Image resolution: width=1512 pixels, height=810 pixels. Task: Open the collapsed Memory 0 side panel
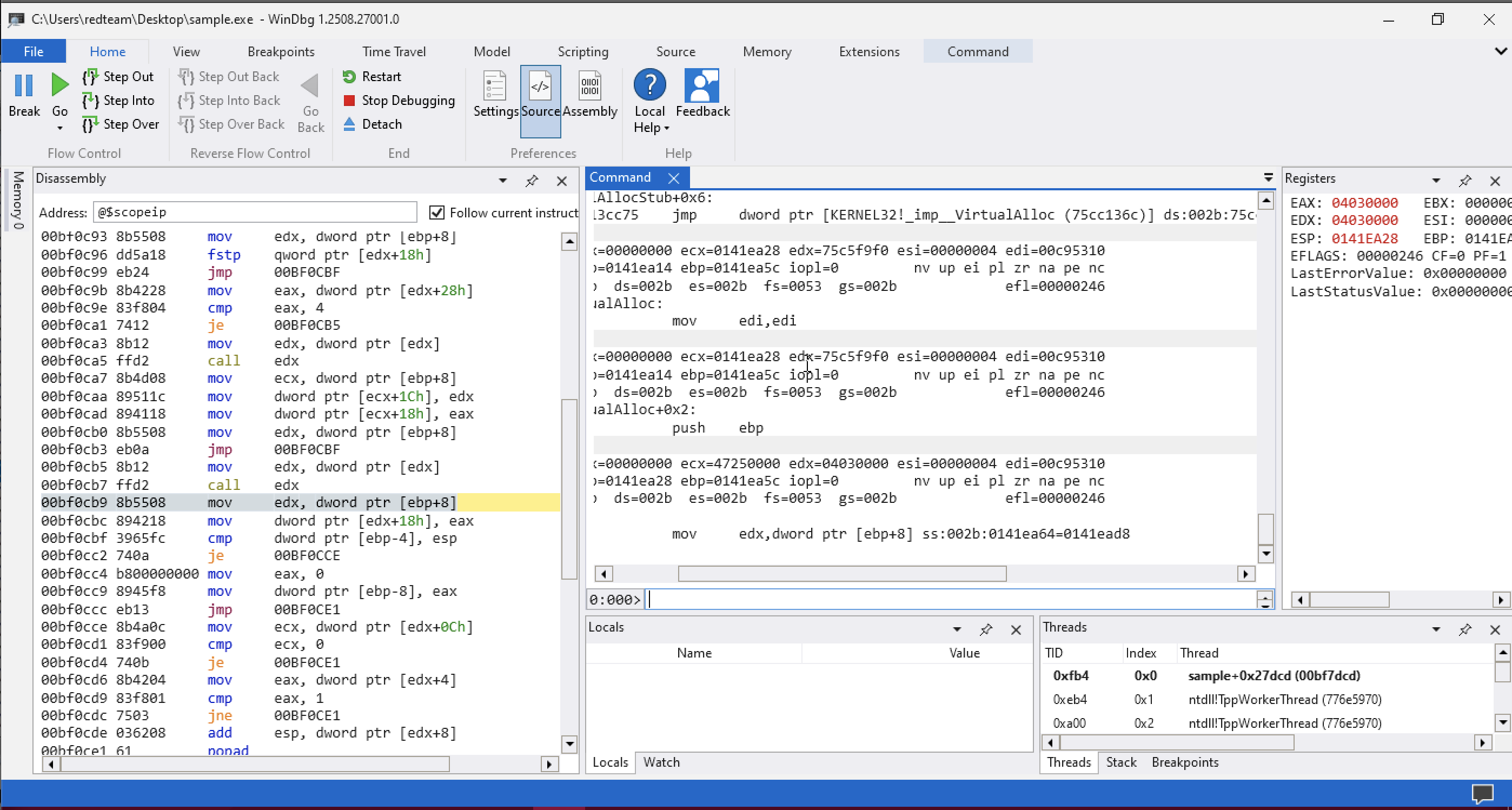coord(18,200)
